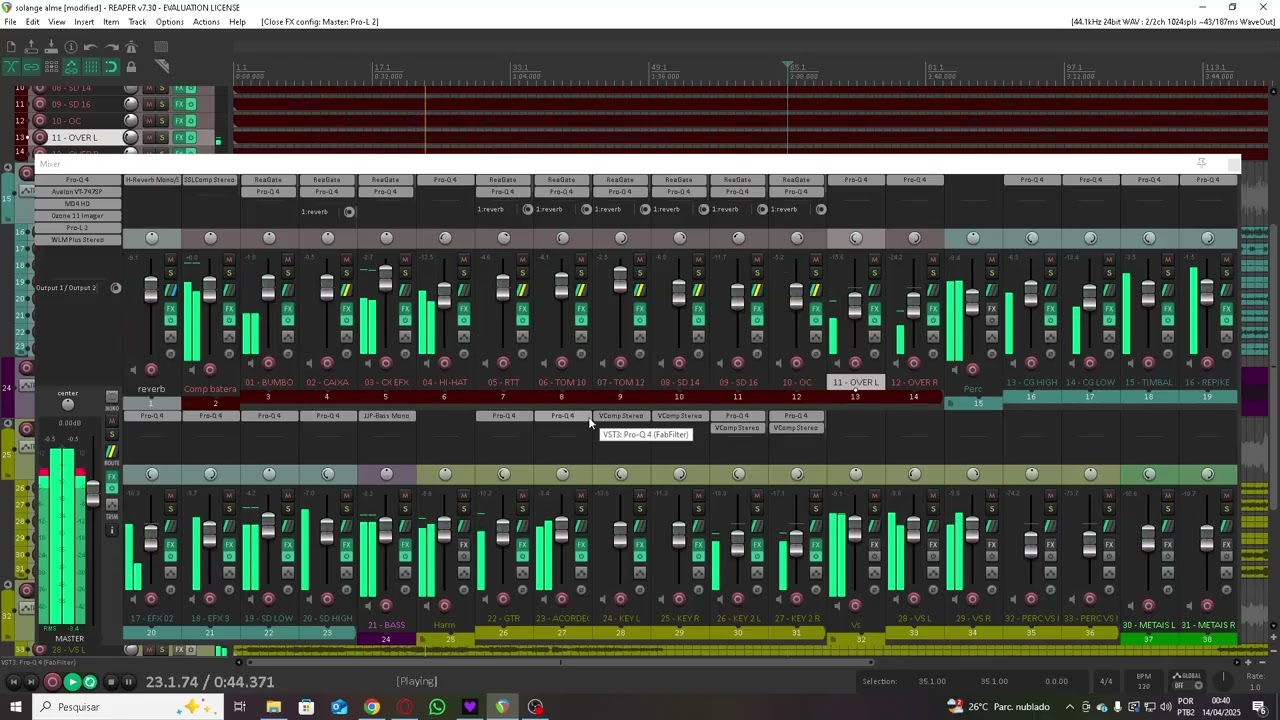Click the master track volume fader
Viewport: 1280px width, 720px height.
pos(93,492)
